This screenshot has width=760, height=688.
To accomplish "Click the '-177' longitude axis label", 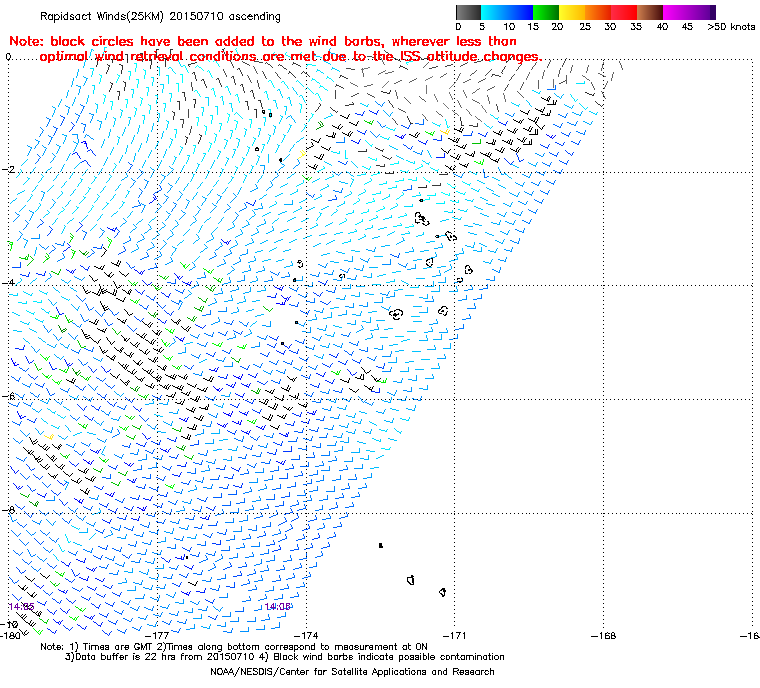I will click(x=157, y=635).
